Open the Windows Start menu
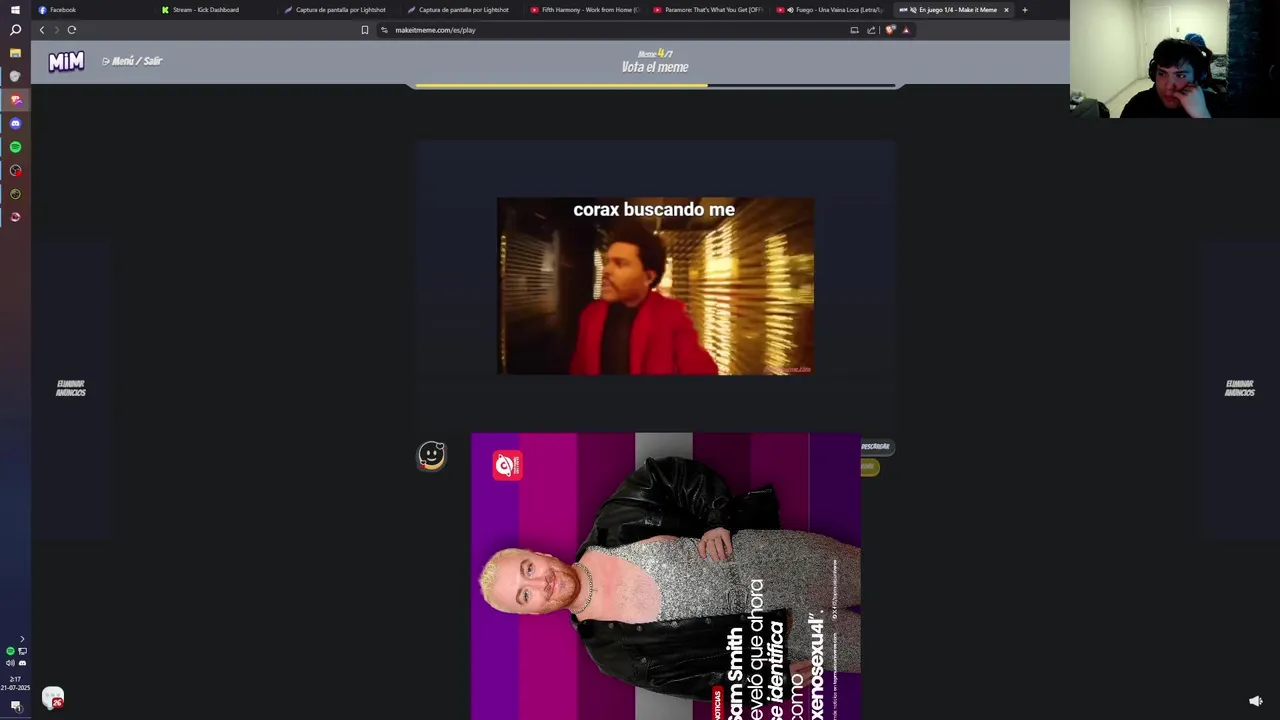Image resolution: width=1280 pixels, height=720 pixels. [x=15, y=9]
